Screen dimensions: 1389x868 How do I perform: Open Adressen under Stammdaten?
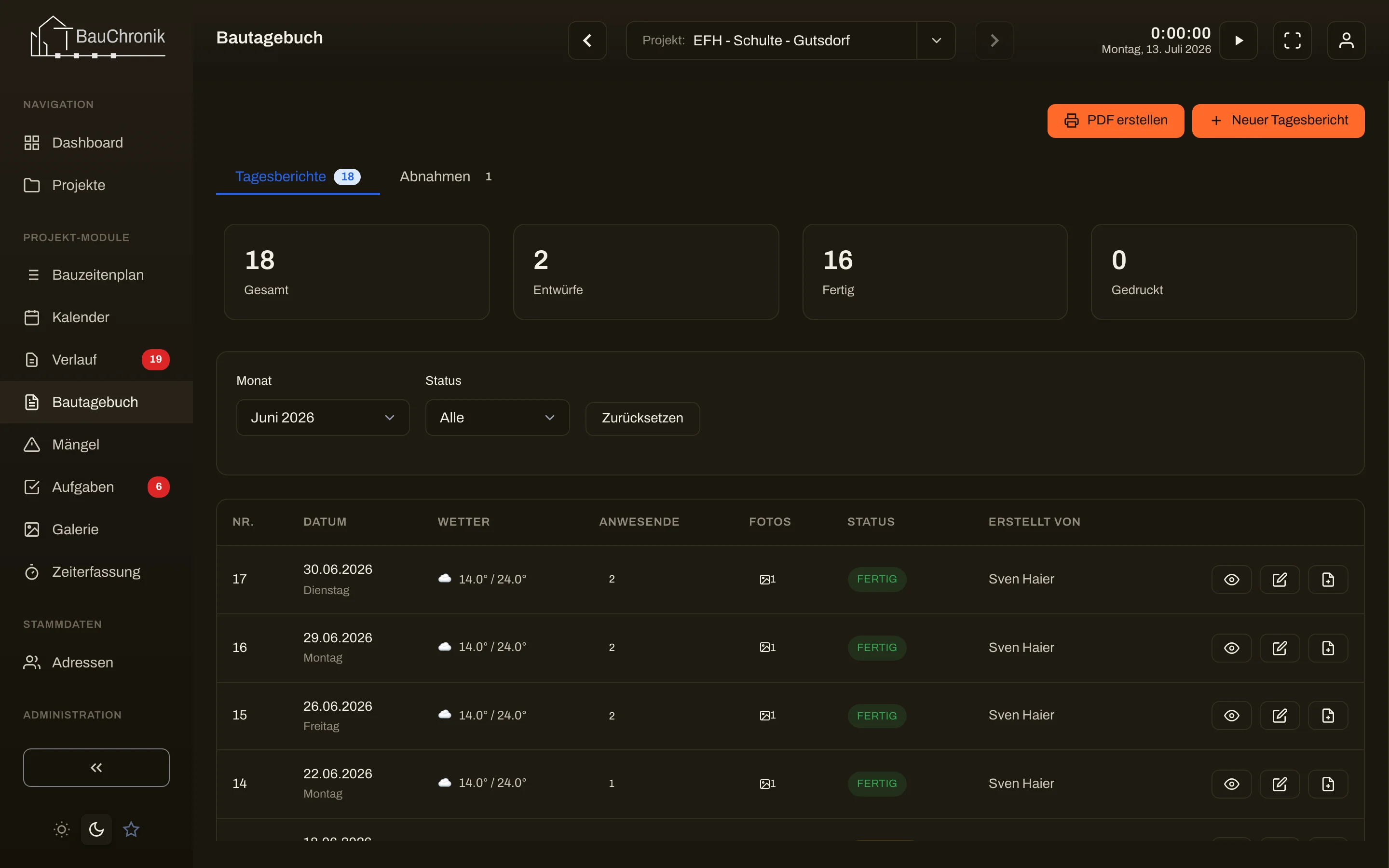pyautogui.click(x=96, y=662)
